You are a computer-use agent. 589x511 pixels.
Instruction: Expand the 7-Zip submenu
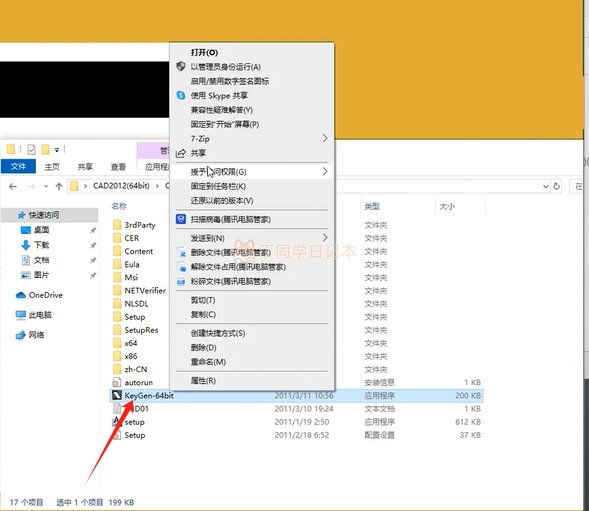point(325,138)
